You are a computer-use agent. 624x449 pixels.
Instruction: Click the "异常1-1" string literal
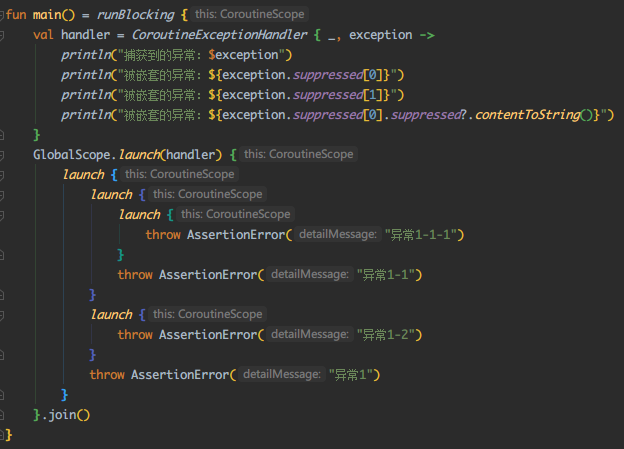(385, 275)
